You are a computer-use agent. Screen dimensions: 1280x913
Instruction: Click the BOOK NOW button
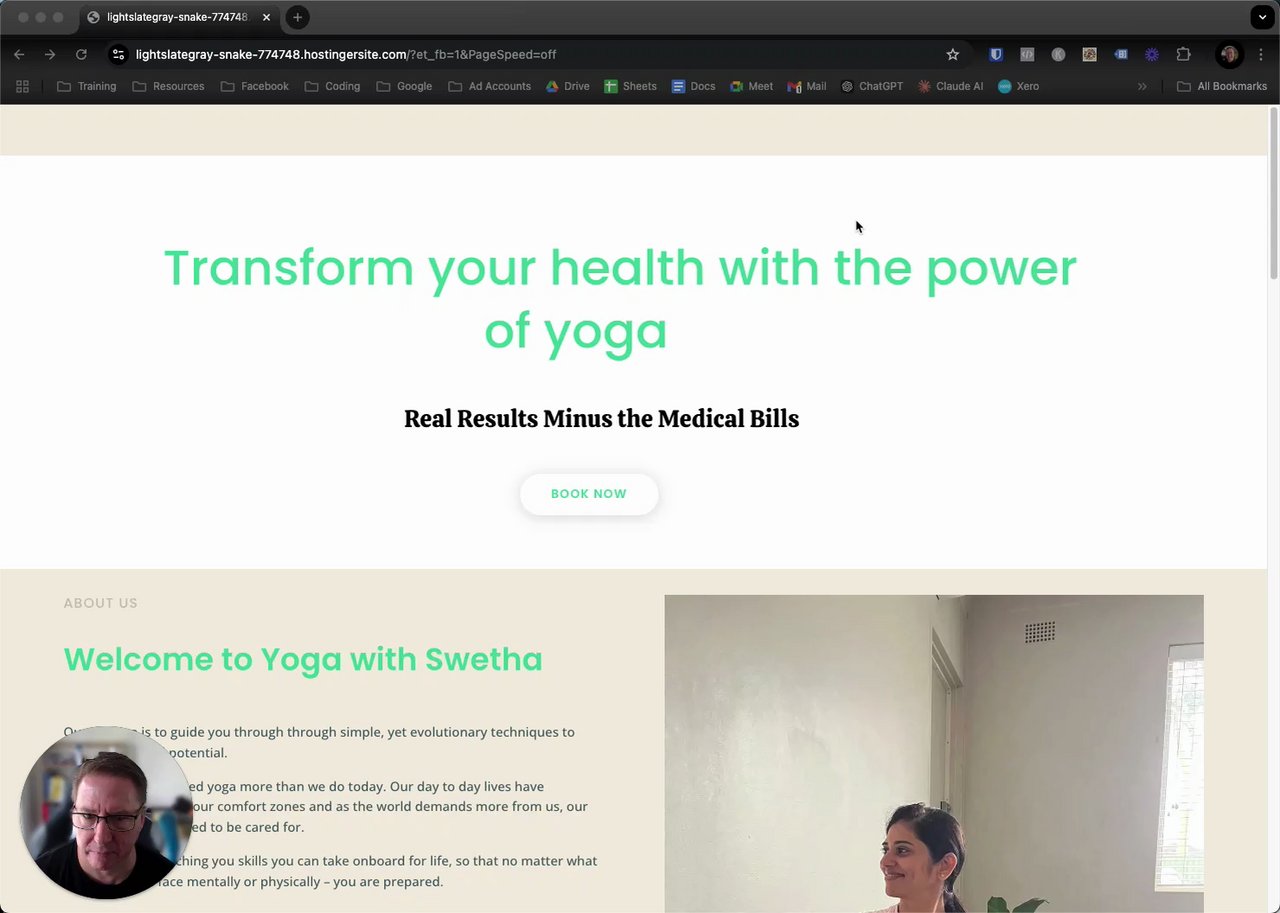589,494
